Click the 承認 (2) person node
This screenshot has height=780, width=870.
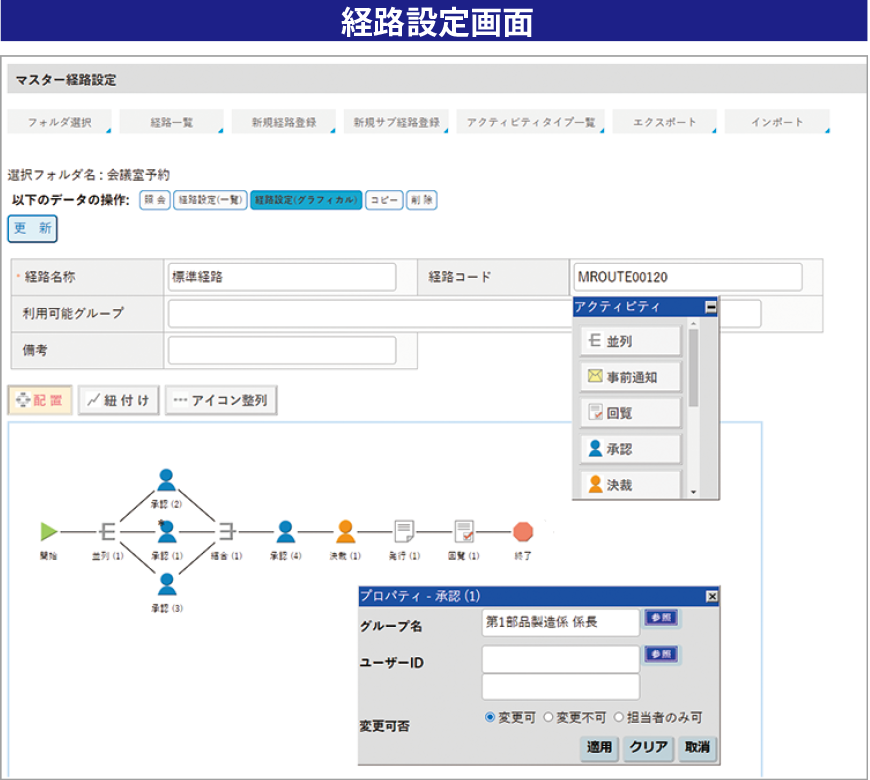coord(167,481)
